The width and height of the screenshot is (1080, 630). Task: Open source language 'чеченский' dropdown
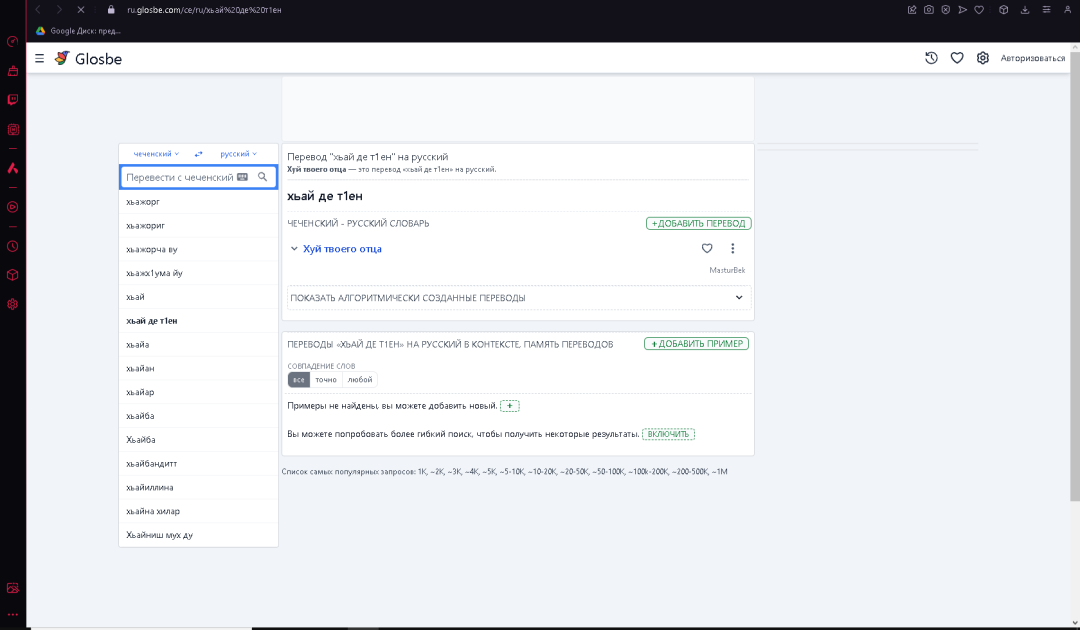[156, 154]
